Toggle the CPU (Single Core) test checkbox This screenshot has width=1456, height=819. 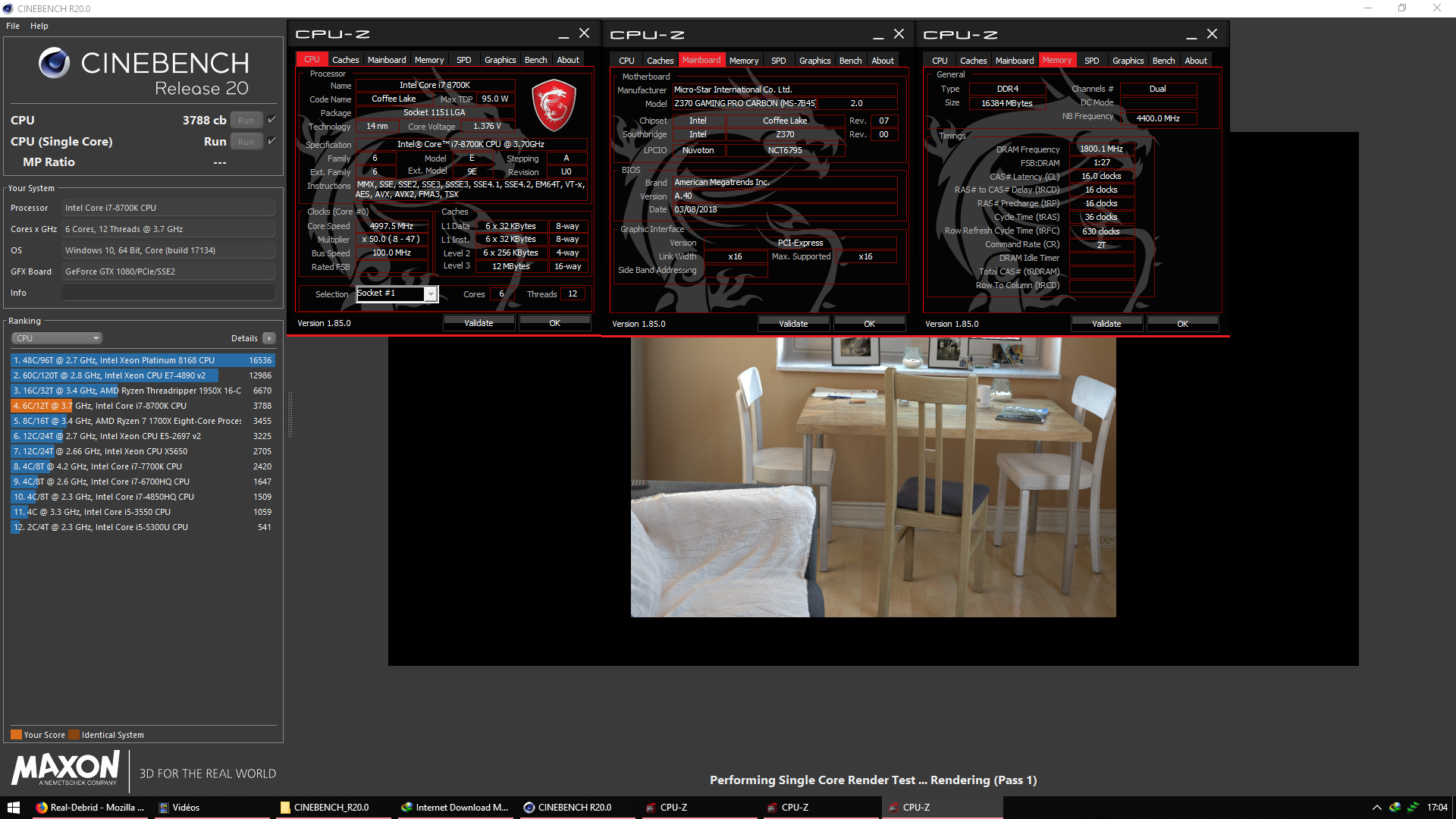point(271,141)
